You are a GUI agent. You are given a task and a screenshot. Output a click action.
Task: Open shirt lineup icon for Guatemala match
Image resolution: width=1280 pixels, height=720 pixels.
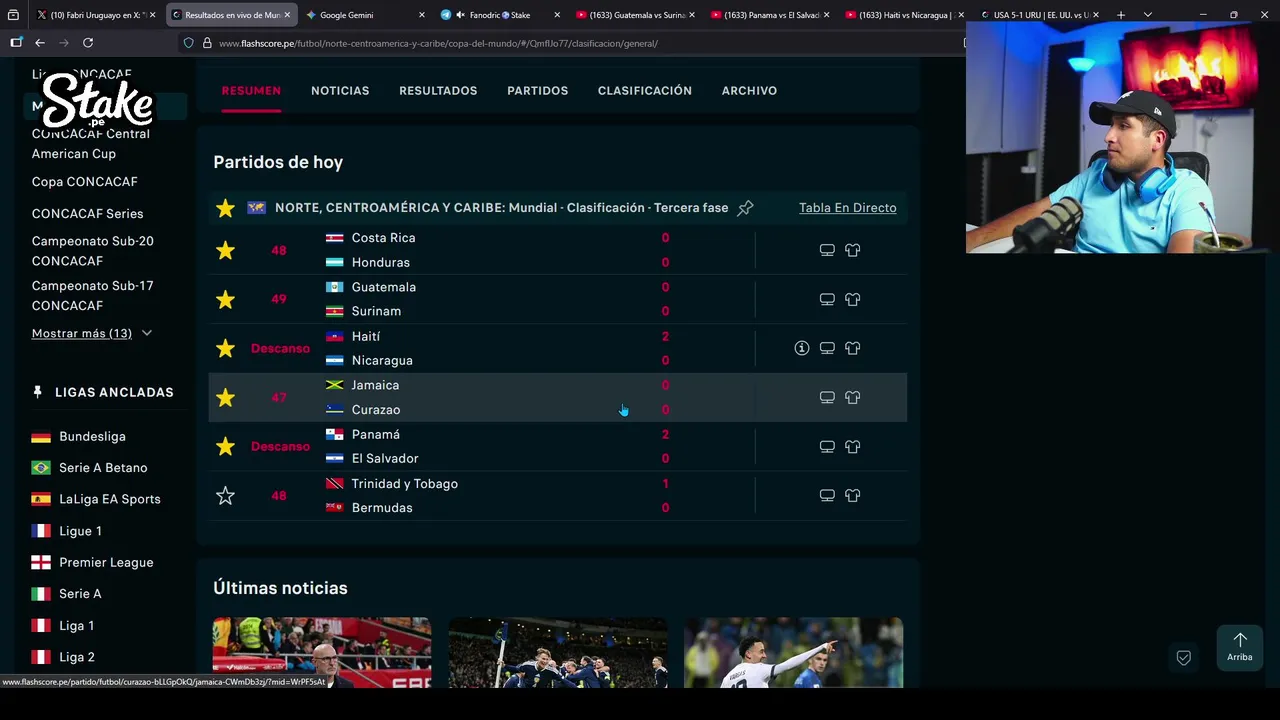point(852,299)
